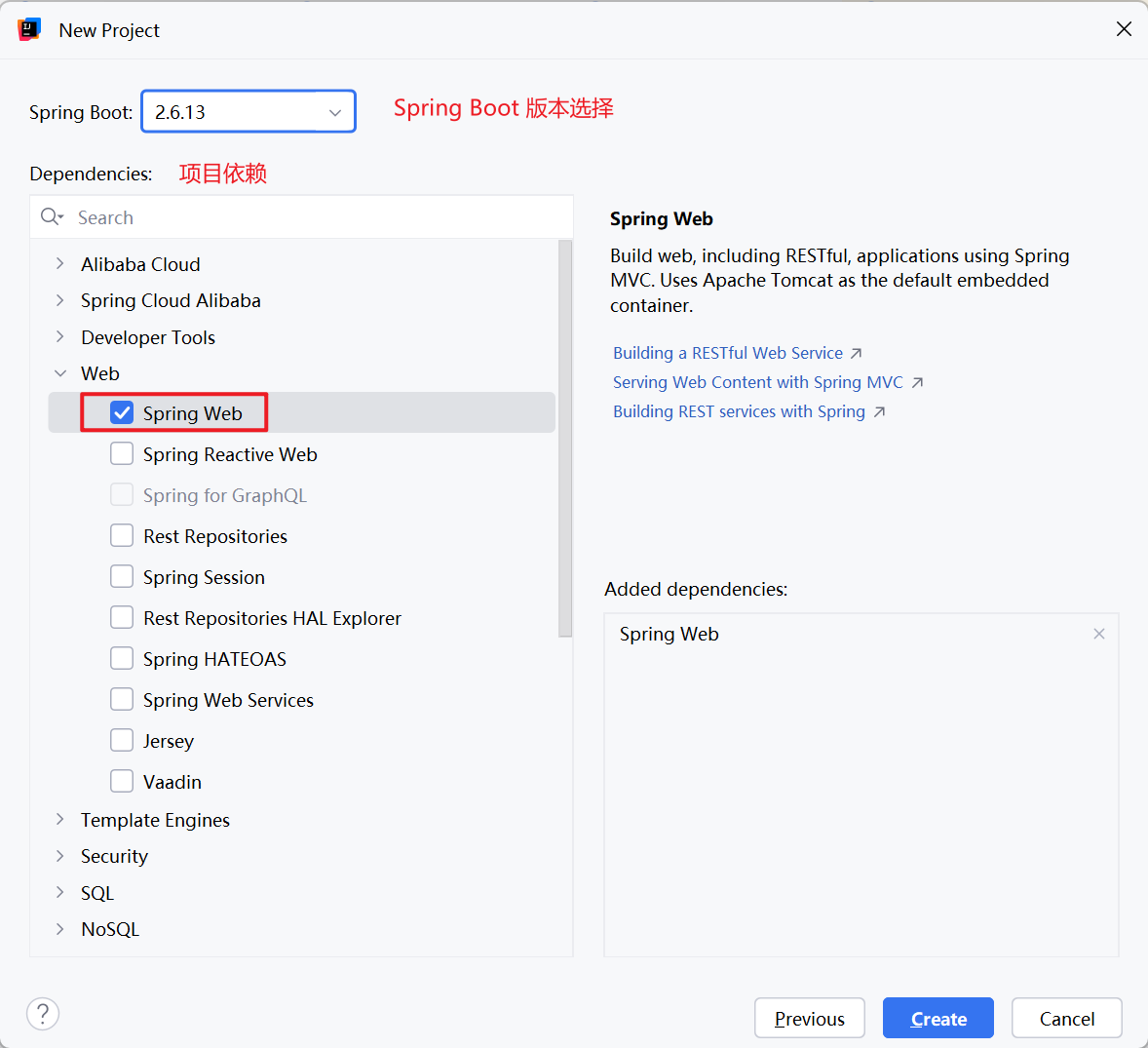The width and height of the screenshot is (1148, 1048).
Task: Open the help question mark button
Action: tap(43, 1014)
